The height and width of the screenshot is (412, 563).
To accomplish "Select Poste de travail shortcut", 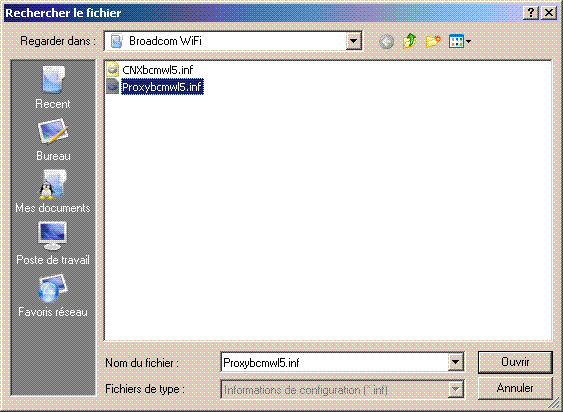I will (53, 244).
